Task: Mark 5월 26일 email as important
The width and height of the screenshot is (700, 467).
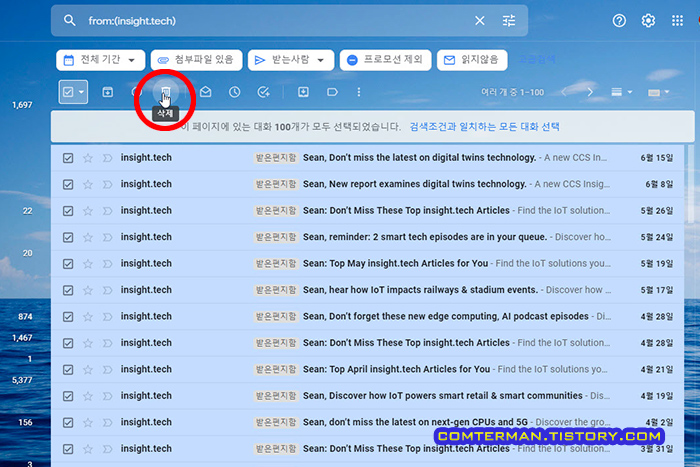Action: coord(107,211)
